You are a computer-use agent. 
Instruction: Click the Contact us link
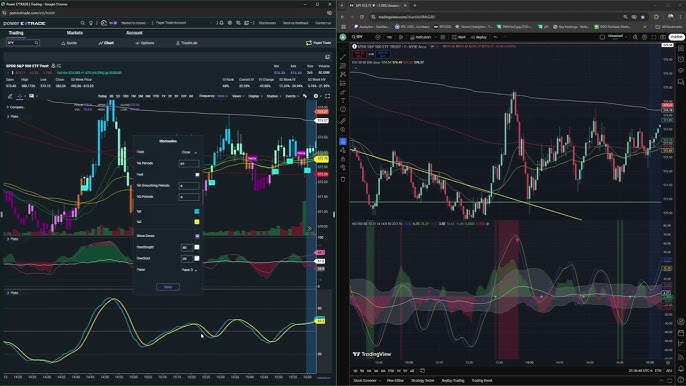323,23
